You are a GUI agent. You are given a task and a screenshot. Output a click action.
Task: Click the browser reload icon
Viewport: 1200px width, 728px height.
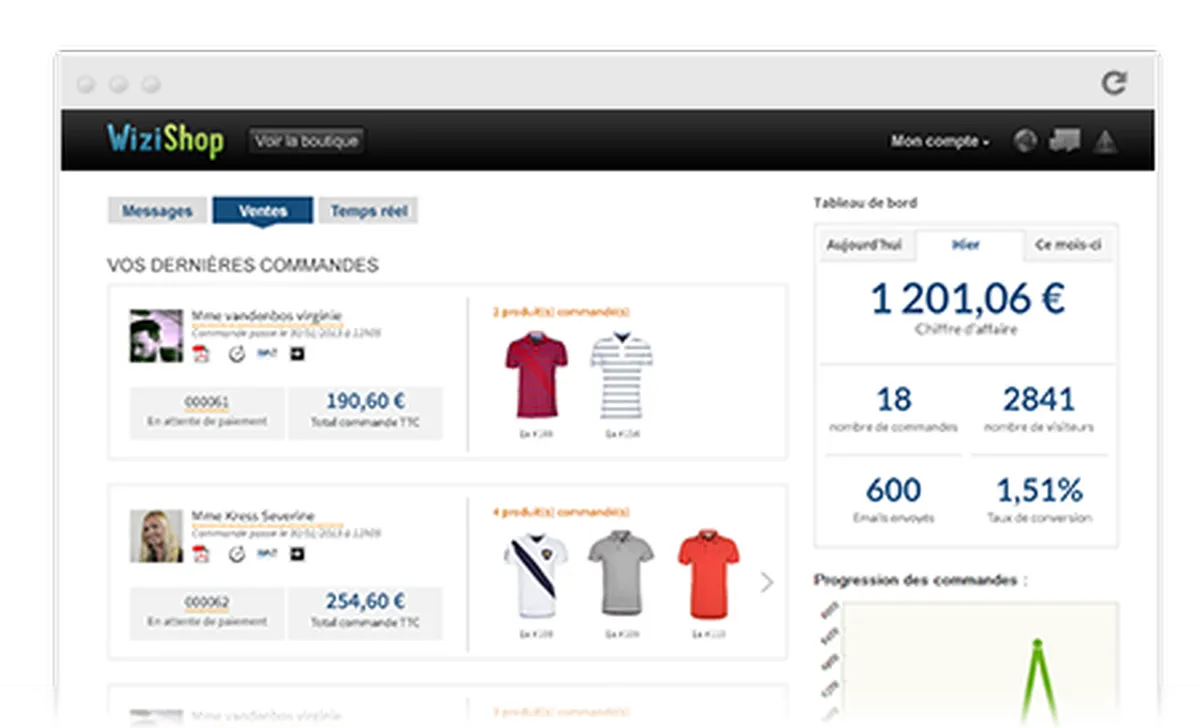[x=1114, y=83]
